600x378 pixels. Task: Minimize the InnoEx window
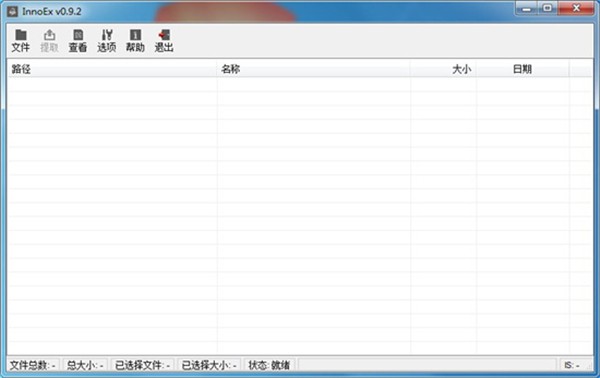pos(527,8)
